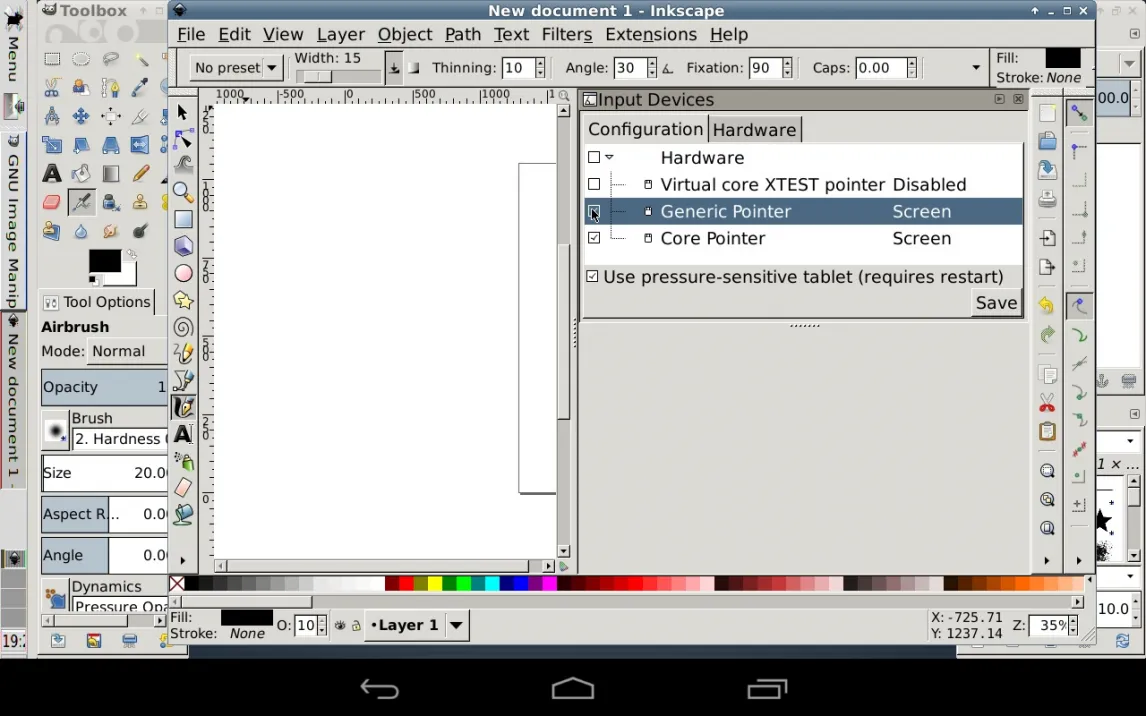Toggle the Generic Pointer checkbox

[x=594, y=212]
